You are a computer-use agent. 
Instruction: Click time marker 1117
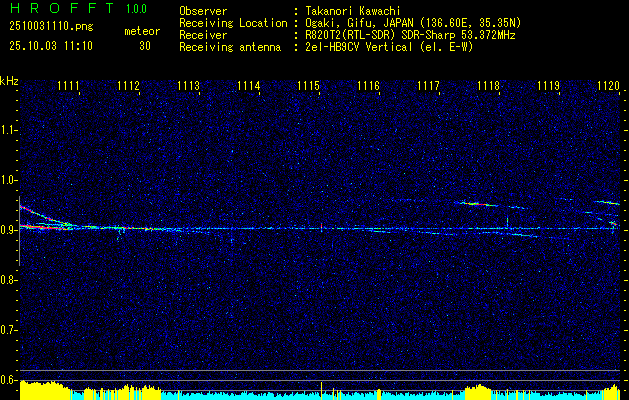(428, 86)
